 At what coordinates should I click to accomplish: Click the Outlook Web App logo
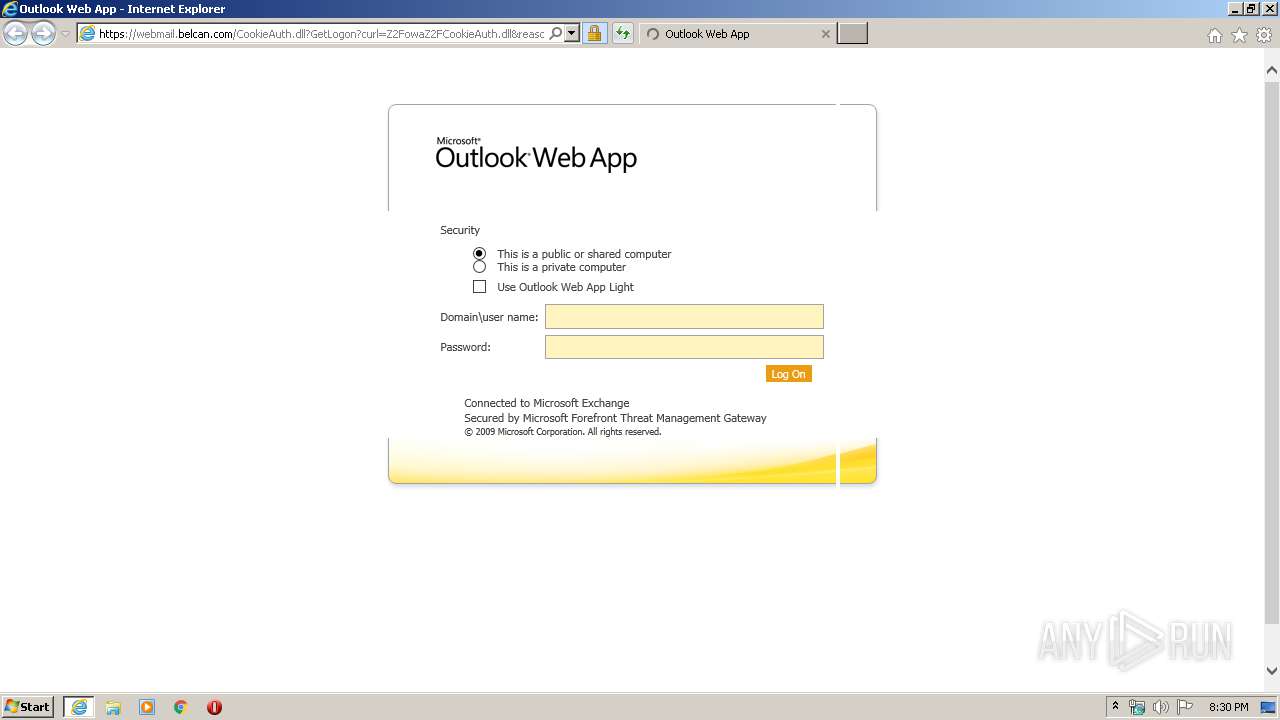click(536, 154)
